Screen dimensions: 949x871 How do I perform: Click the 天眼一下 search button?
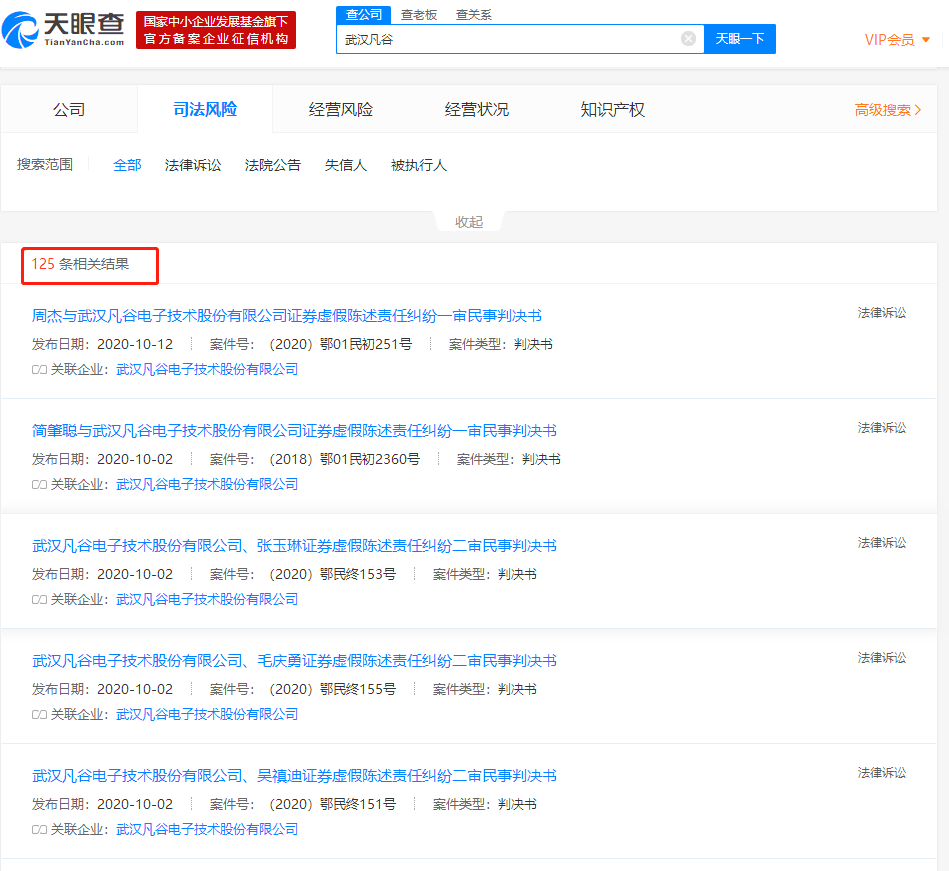(x=740, y=39)
